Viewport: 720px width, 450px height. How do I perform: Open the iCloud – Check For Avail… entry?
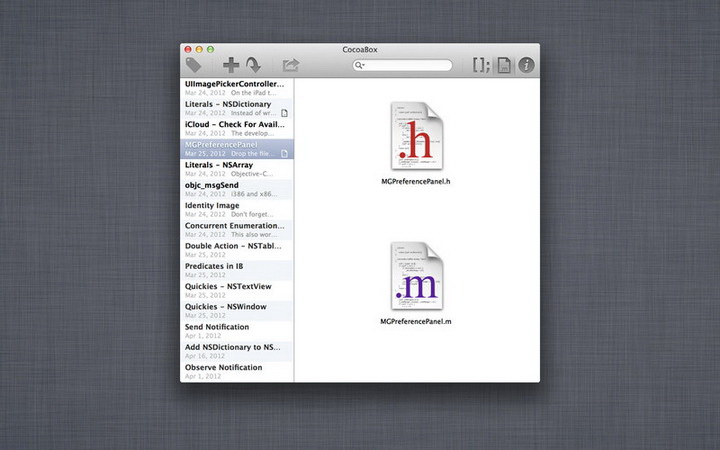coord(237,129)
